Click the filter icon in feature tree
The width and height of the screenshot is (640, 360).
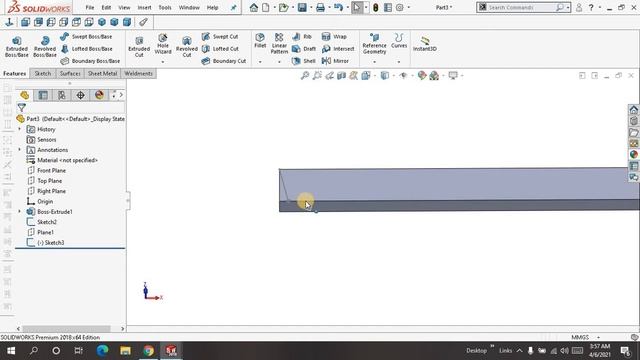click(x=22, y=108)
